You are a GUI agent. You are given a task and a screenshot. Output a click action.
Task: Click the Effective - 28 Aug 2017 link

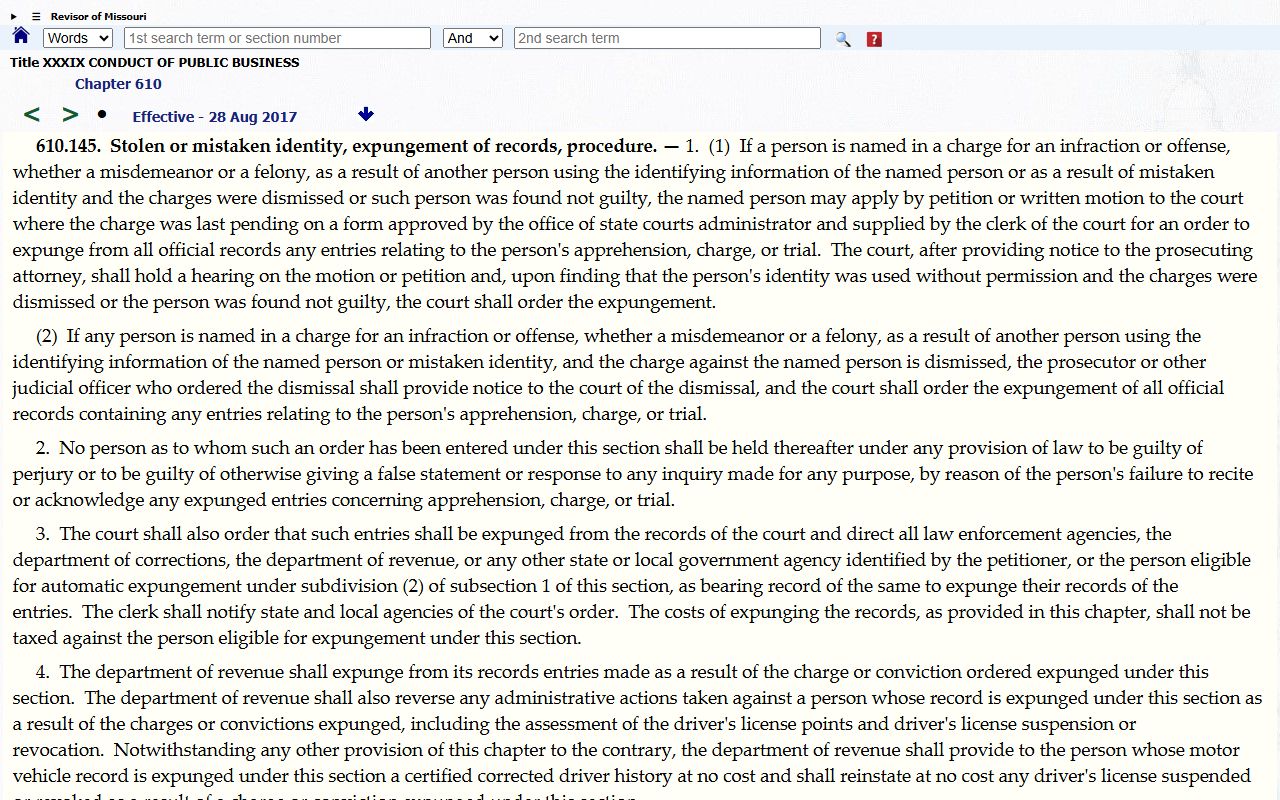click(x=215, y=117)
